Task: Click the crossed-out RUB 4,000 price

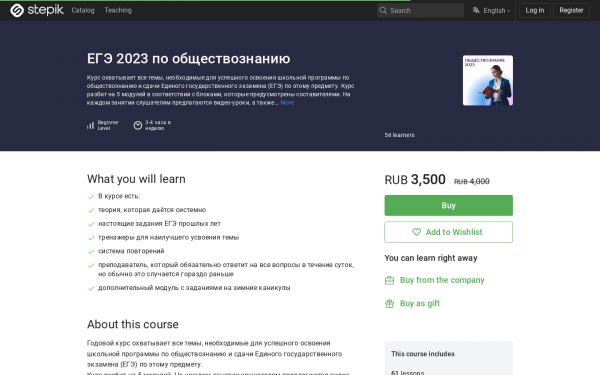Action: point(471,181)
